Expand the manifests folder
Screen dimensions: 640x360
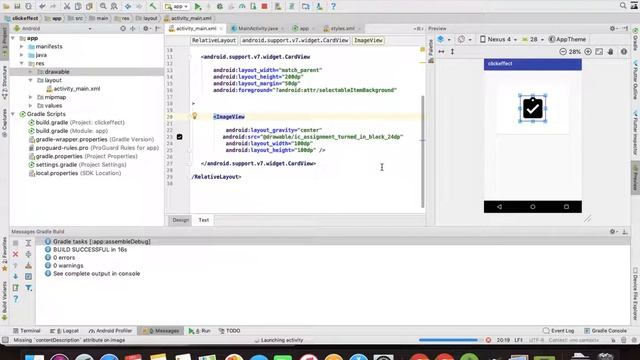(x=22, y=47)
